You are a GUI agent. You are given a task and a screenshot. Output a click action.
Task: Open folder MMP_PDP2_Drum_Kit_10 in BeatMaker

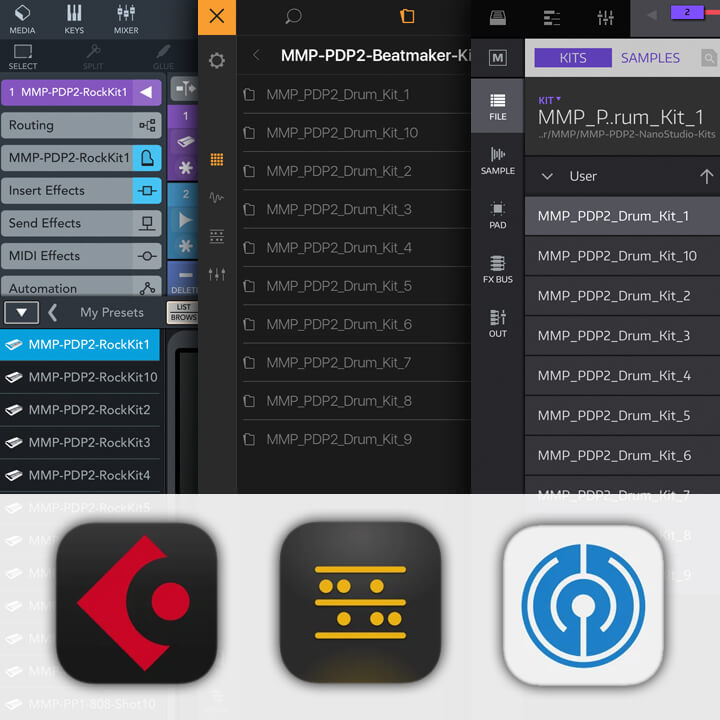click(x=356, y=133)
